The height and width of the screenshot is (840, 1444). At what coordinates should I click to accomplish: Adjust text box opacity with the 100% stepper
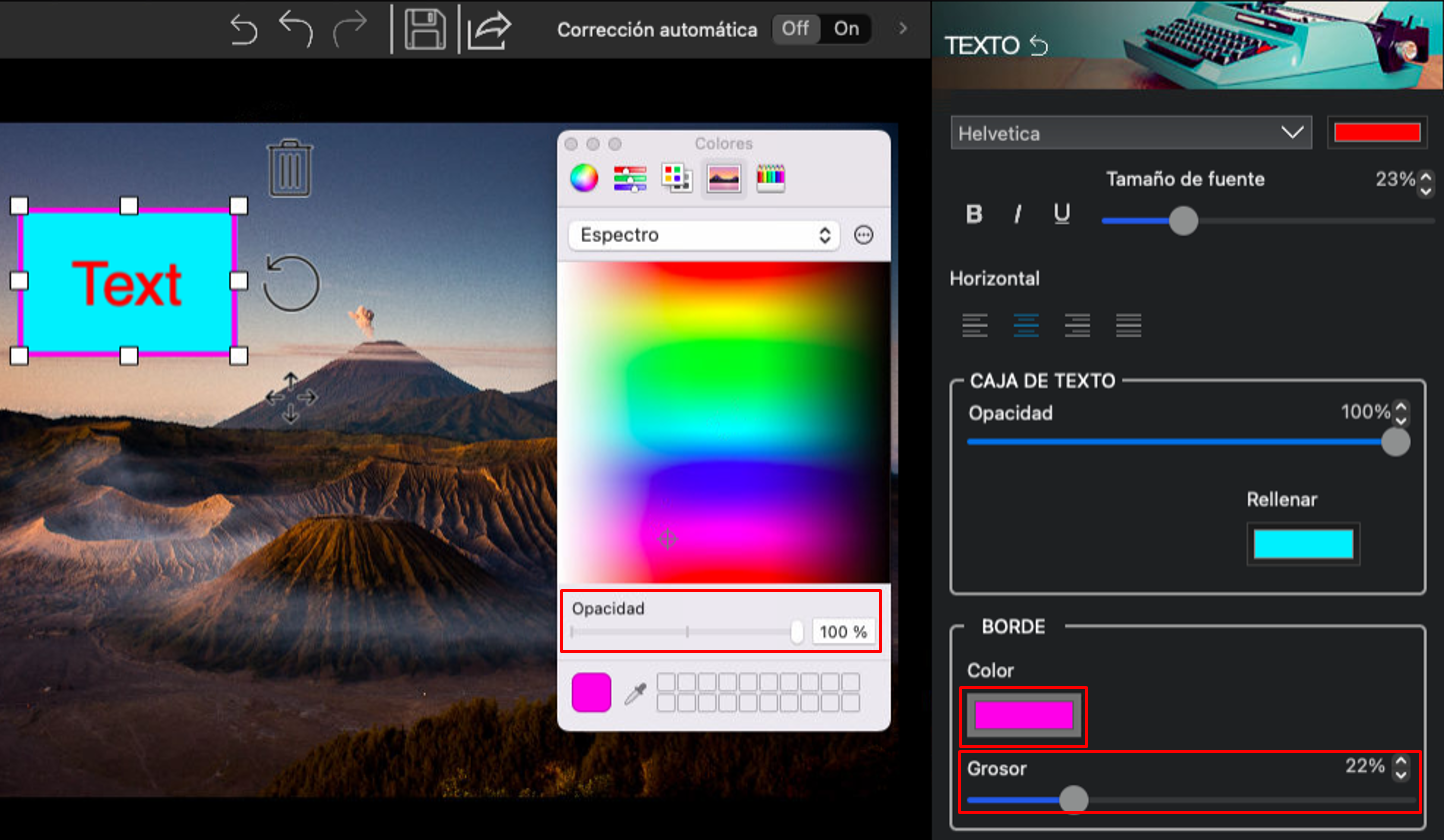1401,412
